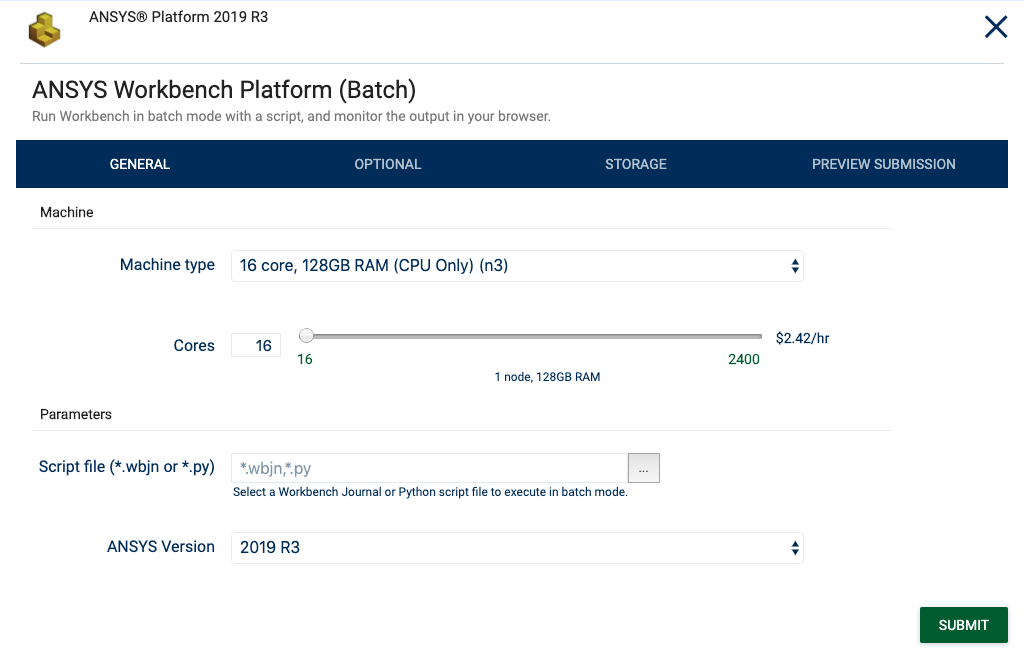Image resolution: width=1024 pixels, height=666 pixels.
Task: Click the 'Run Workbench in batch mode' description text
Action: (291, 116)
